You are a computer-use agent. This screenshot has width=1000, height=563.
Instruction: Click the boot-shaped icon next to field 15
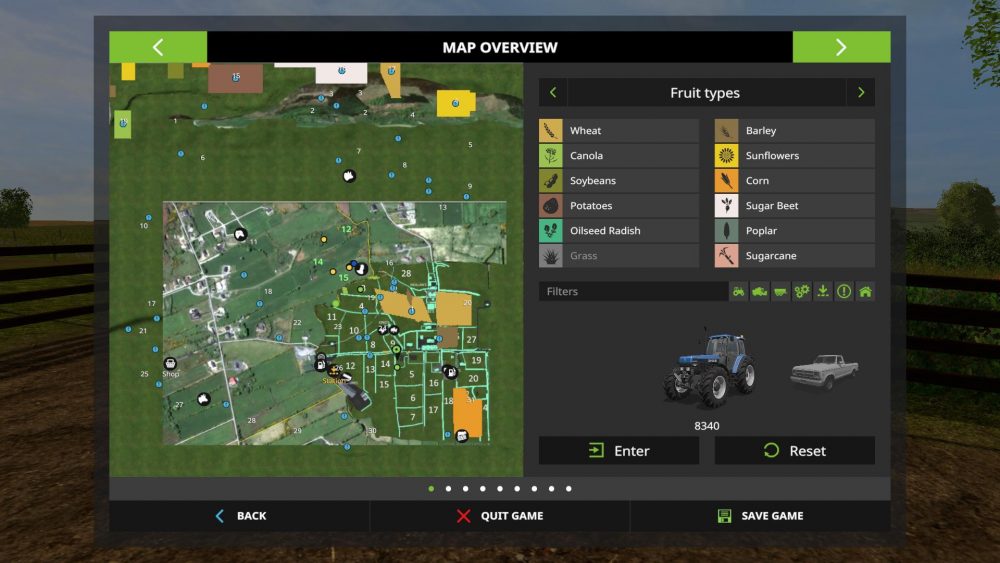(x=361, y=269)
